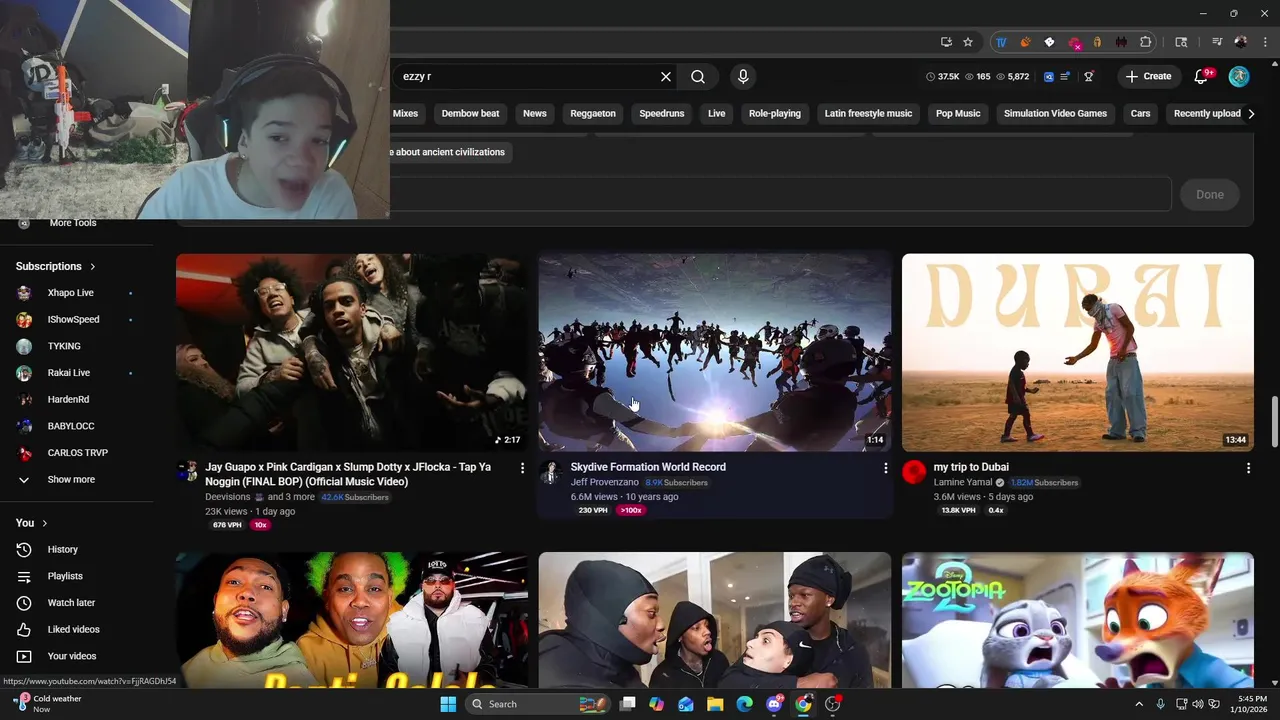Clear the YouTube search box text

coord(666,76)
